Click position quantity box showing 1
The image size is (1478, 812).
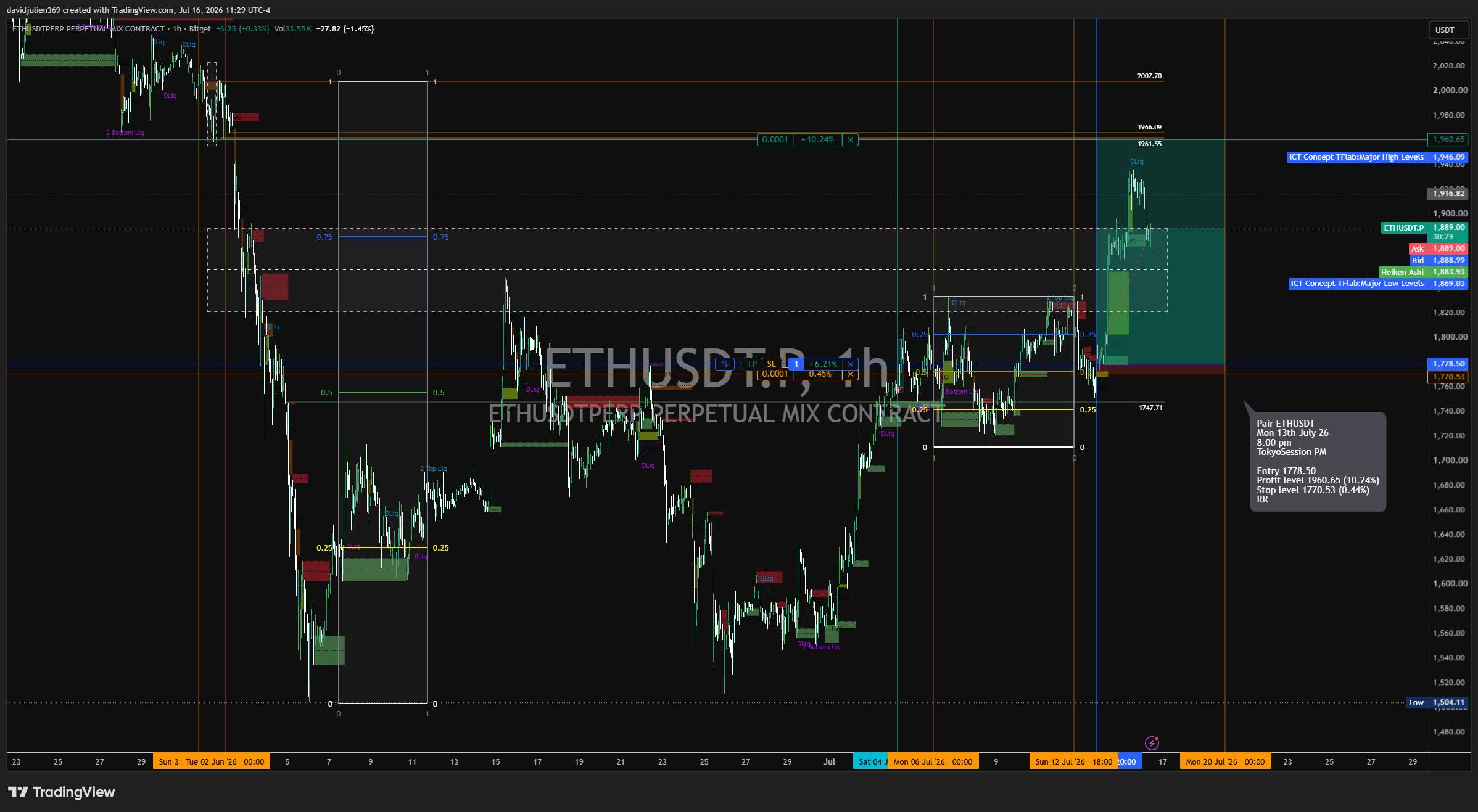pos(796,364)
